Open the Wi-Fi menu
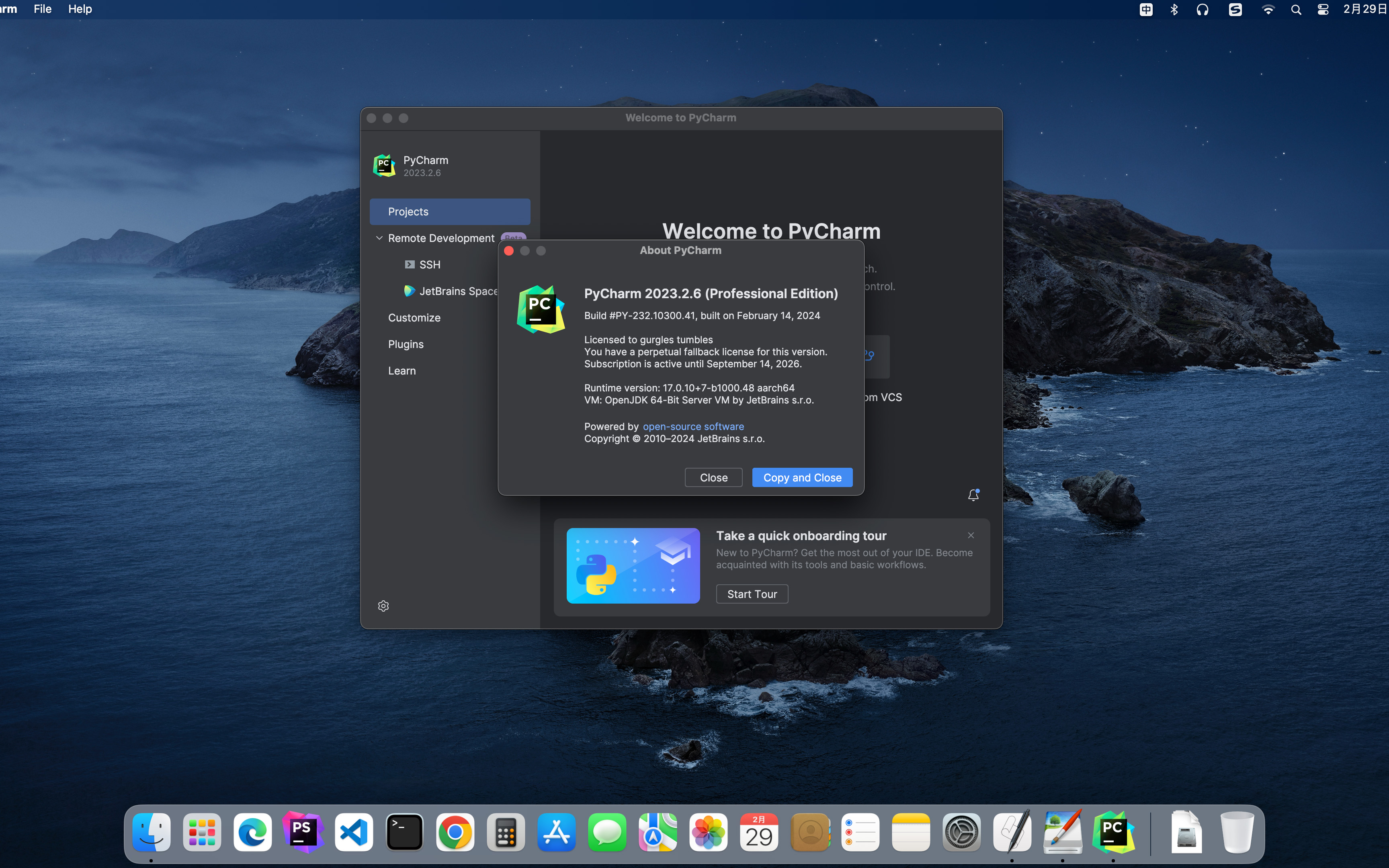Image resolution: width=1389 pixels, height=868 pixels. click(1268, 9)
